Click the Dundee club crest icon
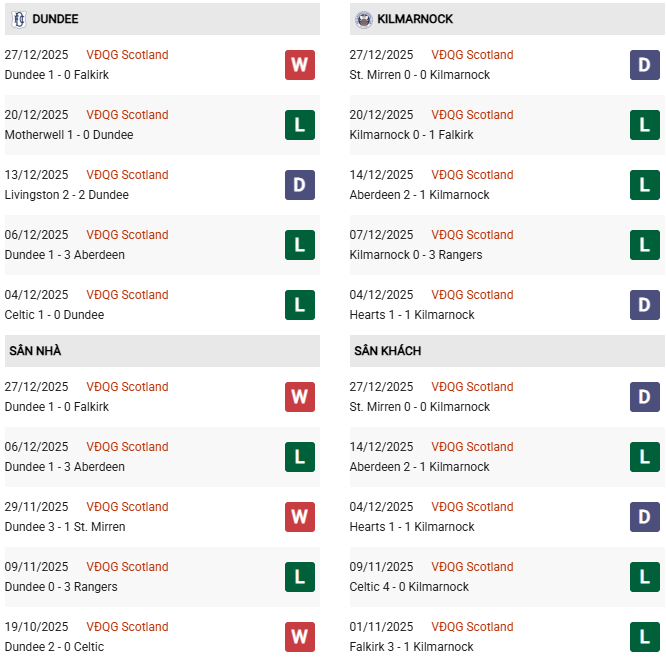The height and width of the screenshot is (660, 666). click(18, 19)
